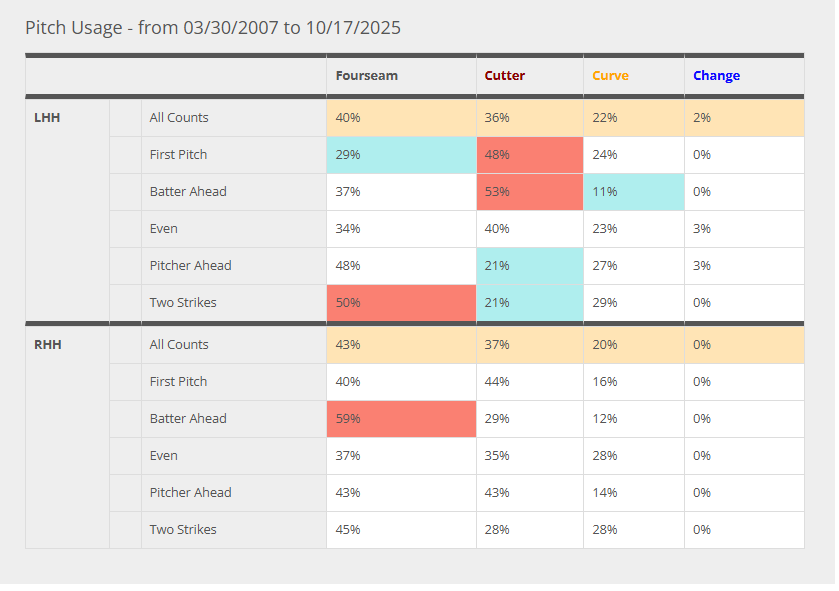Click the Cutter column header
The height and width of the screenshot is (591, 839).
coord(505,75)
